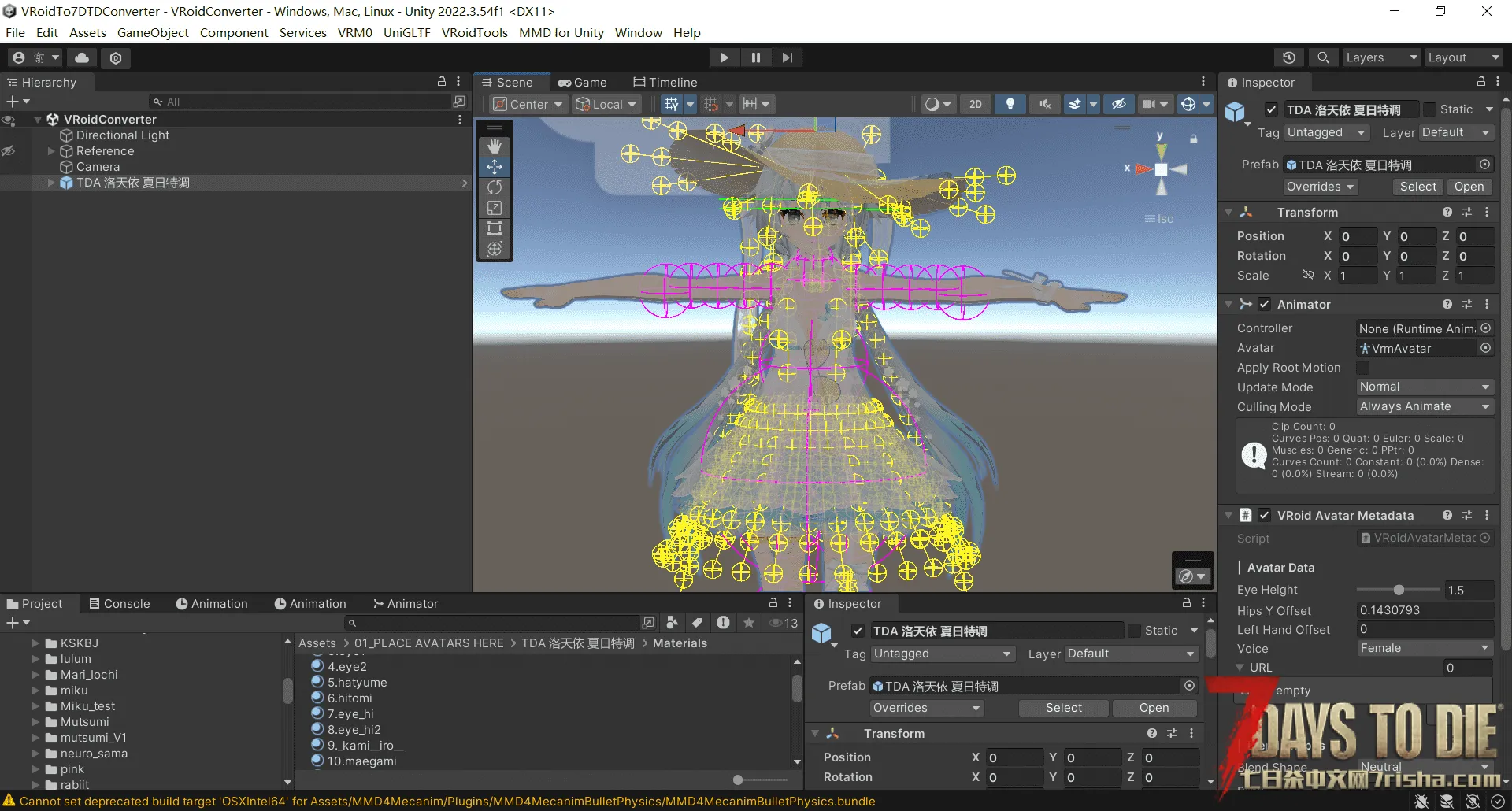Adjust the Eye Height slider
The width and height of the screenshot is (1512, 811).
pos(1398,590)
